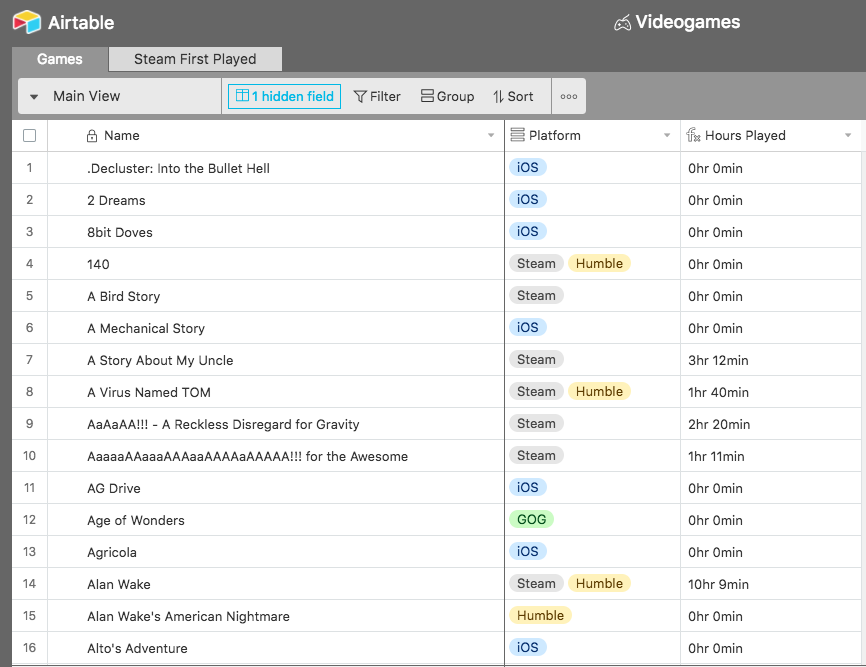Image resolution: width=866 pixels, height=667 pixels.
Task: Open the Group records menu
Action: coord(447,97)
